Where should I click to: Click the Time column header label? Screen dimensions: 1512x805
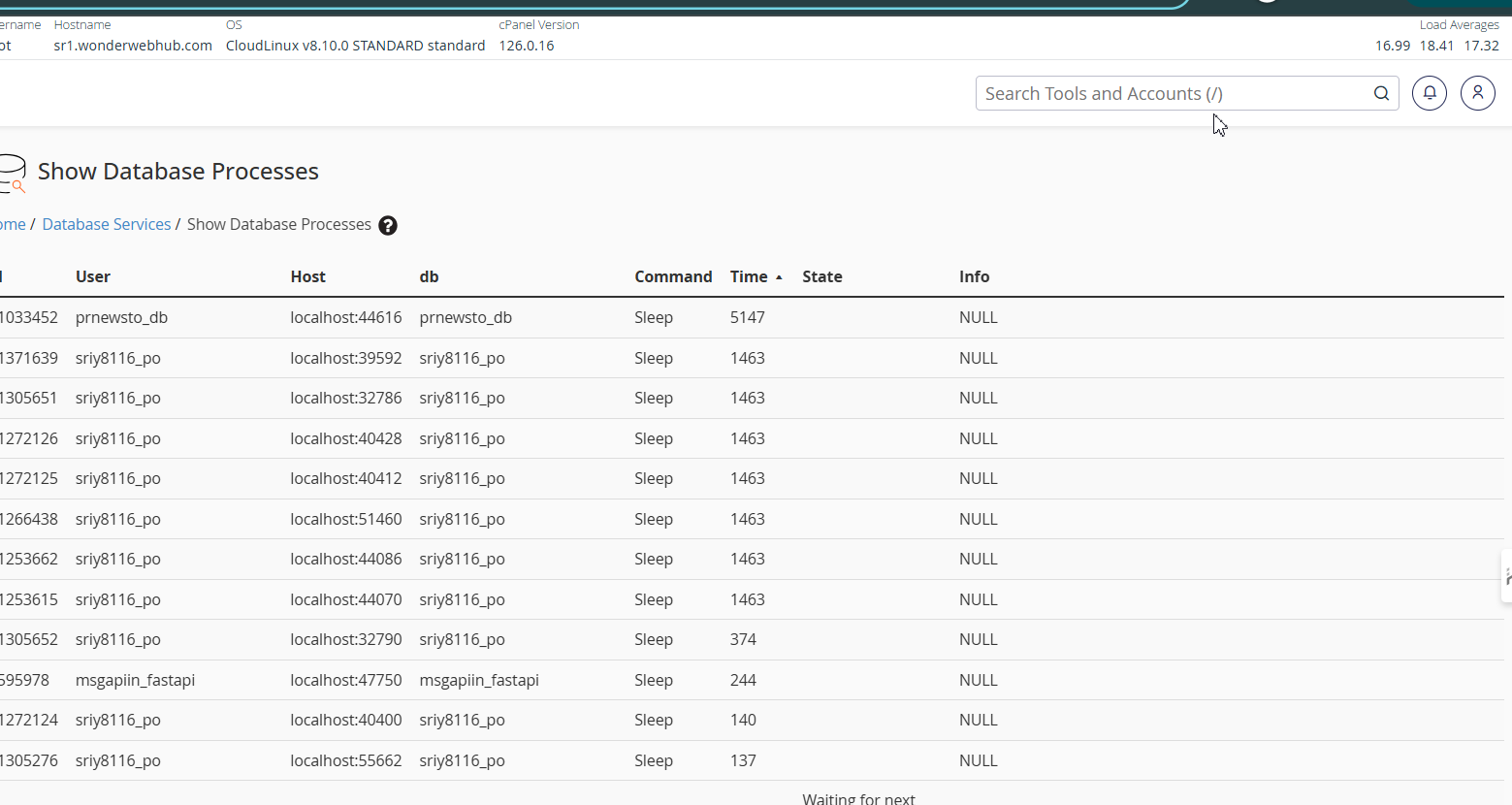(x=748, y=276)
